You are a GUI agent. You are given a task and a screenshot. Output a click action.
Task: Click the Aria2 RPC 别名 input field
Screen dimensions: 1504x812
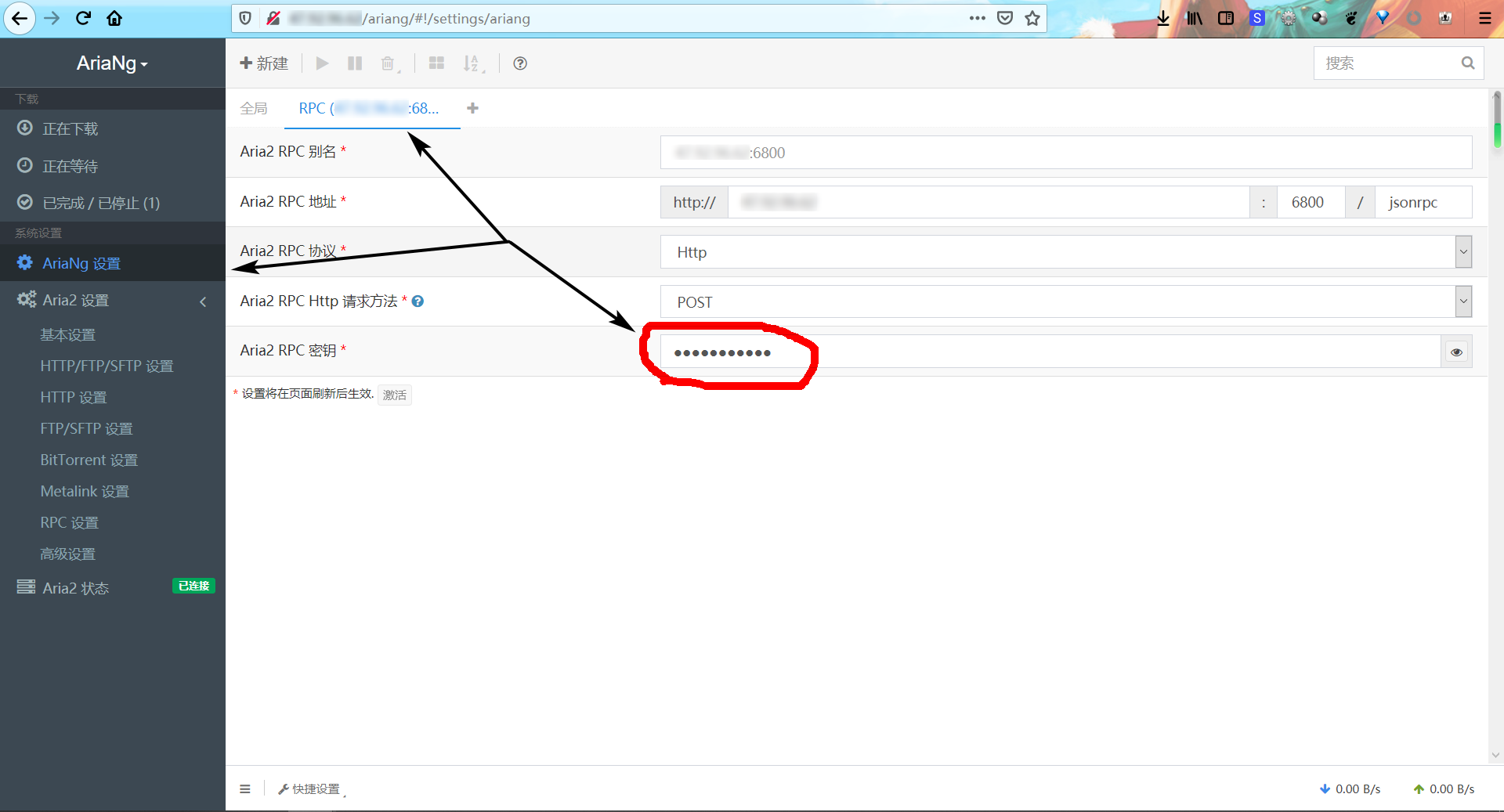(1065, 152)
